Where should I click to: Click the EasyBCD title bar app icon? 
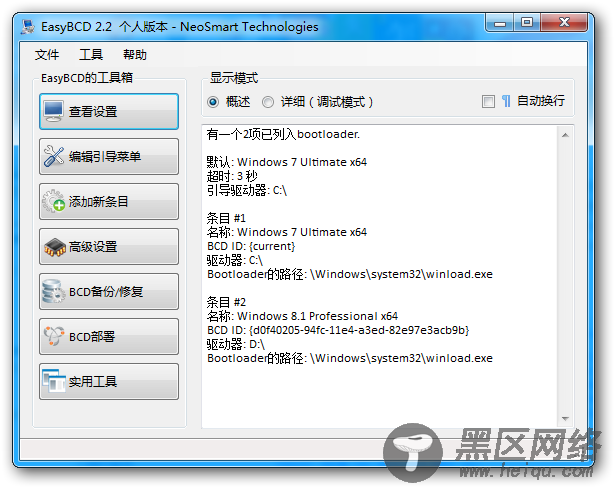pos(28,27)
